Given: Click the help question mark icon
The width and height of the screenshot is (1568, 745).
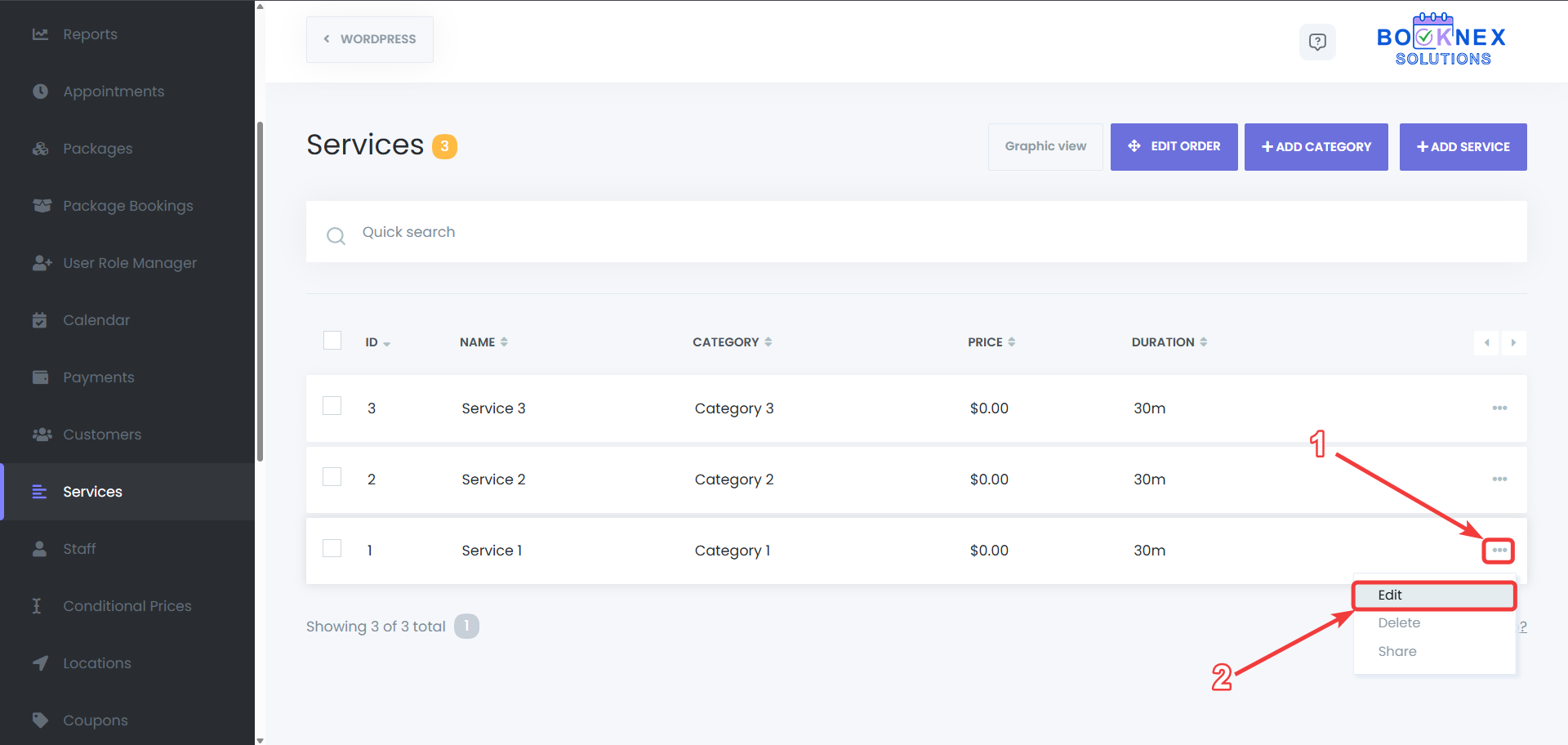Looking at the screenshot, I should 1316,42.
